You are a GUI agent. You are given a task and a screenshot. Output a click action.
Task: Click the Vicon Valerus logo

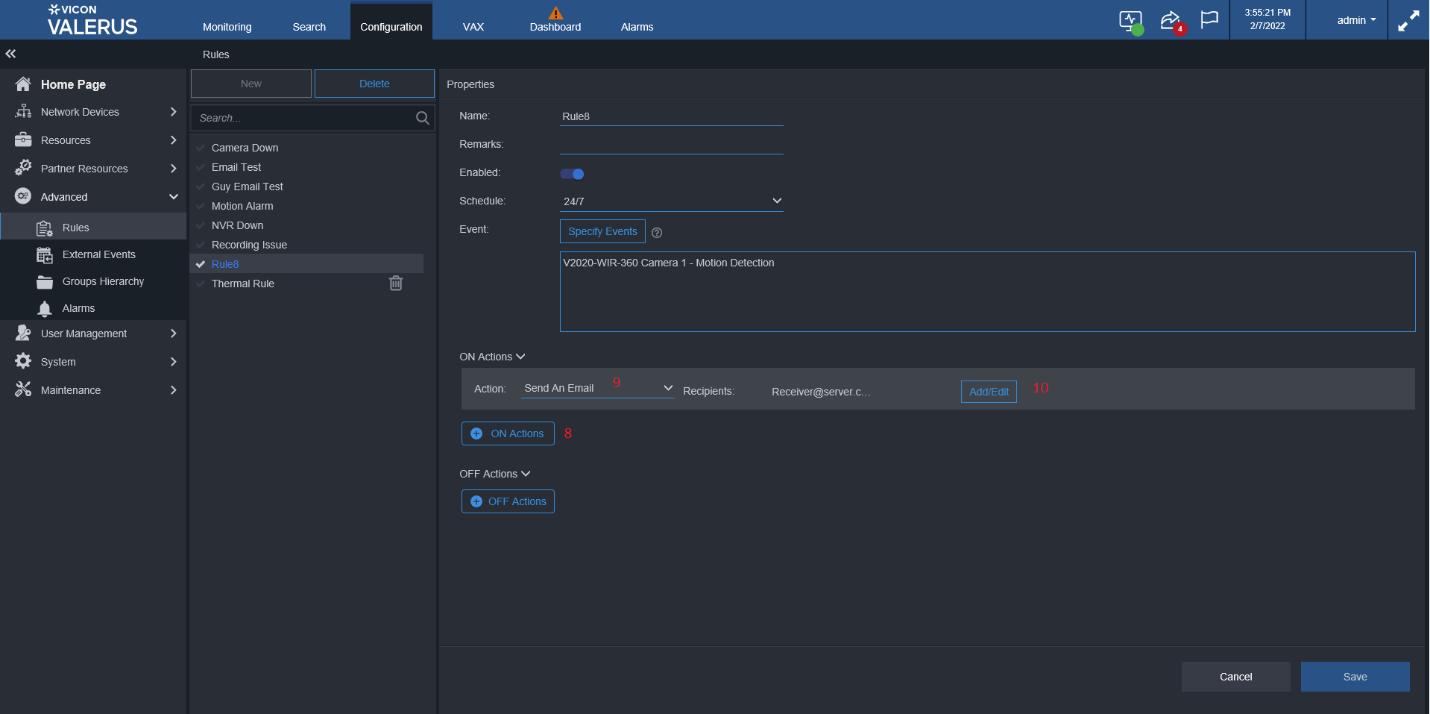click(92, 19)
